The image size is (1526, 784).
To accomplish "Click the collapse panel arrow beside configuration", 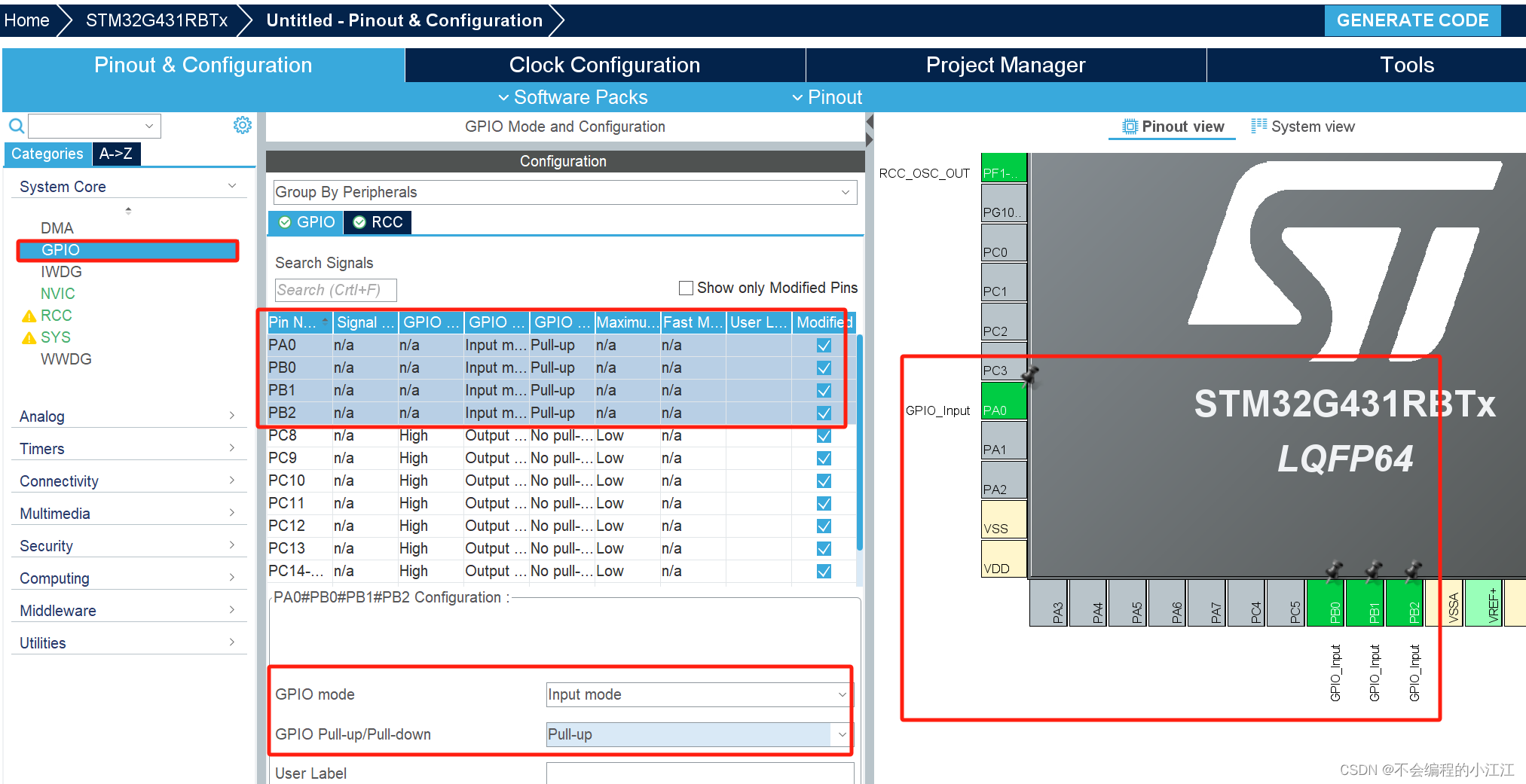I will tap(870, 122).
